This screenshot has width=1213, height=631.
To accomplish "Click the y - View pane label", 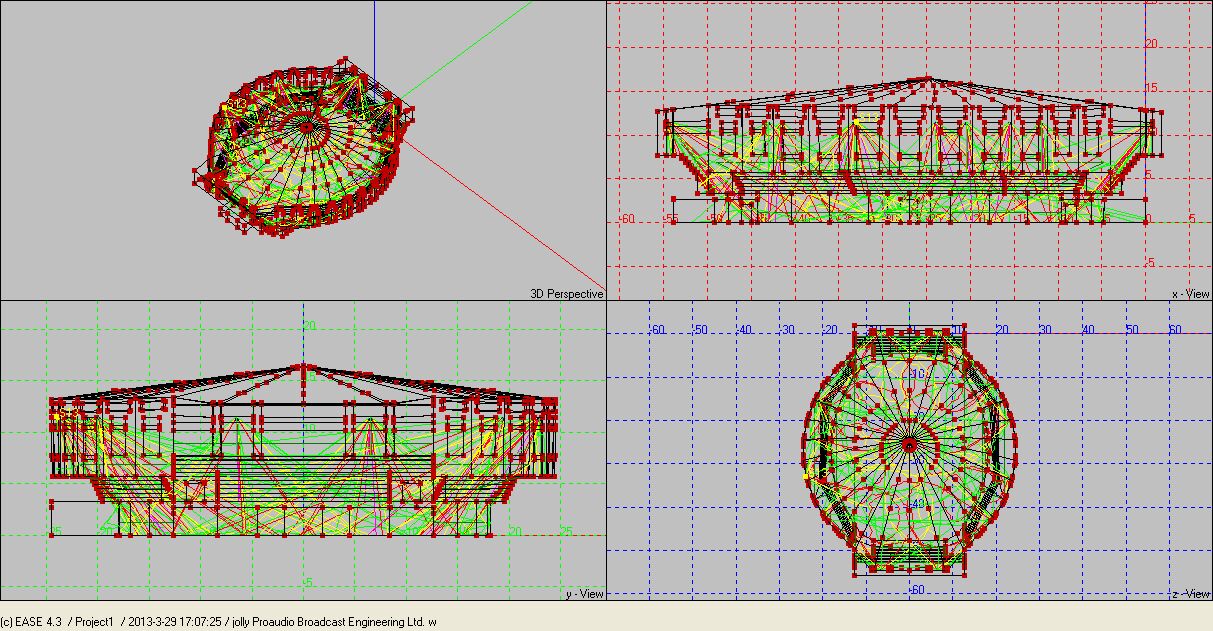I will pos(584,594).
